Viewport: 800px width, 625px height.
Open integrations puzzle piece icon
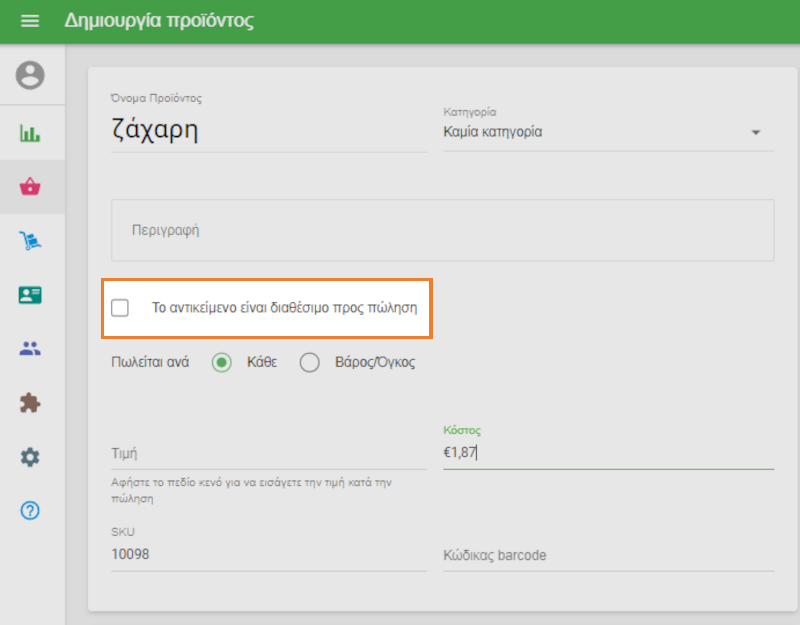tap(31, 403)
